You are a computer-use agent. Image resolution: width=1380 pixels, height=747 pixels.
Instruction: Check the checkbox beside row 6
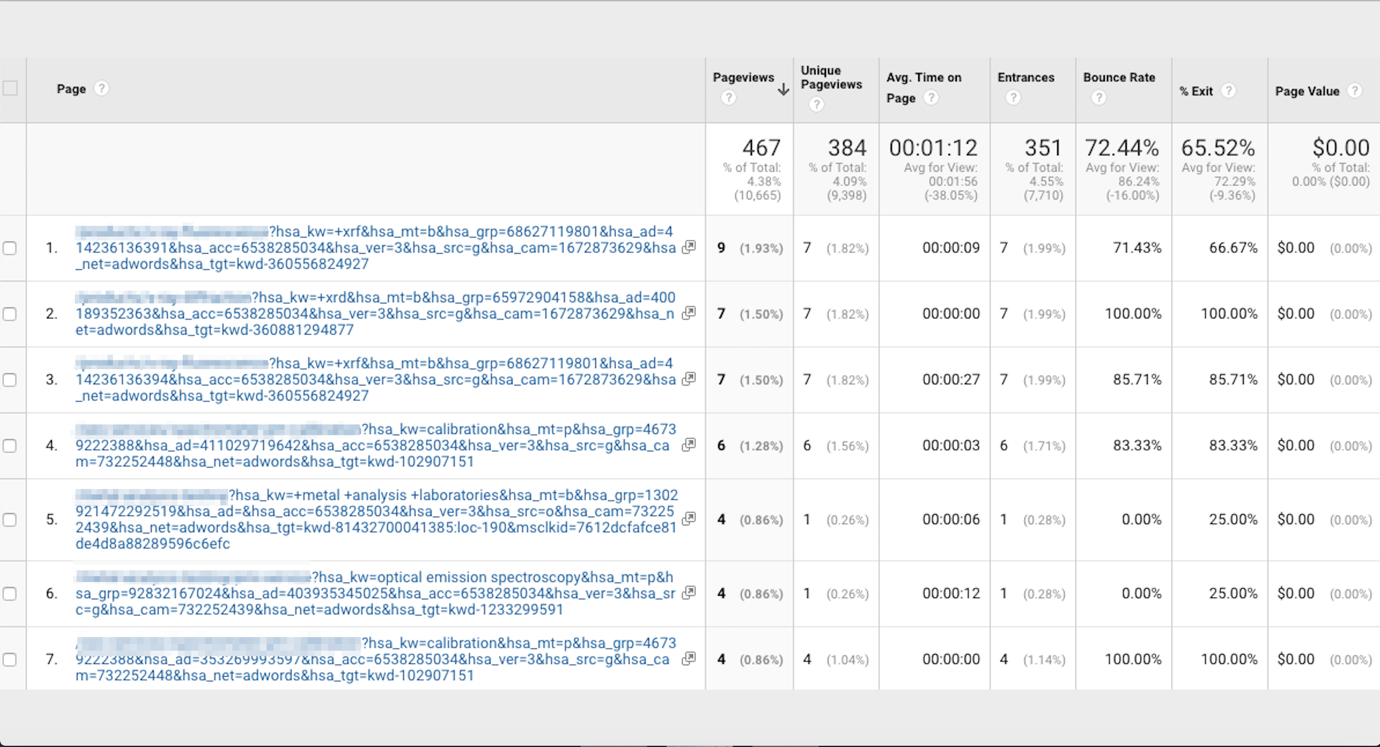click(10, 593)
